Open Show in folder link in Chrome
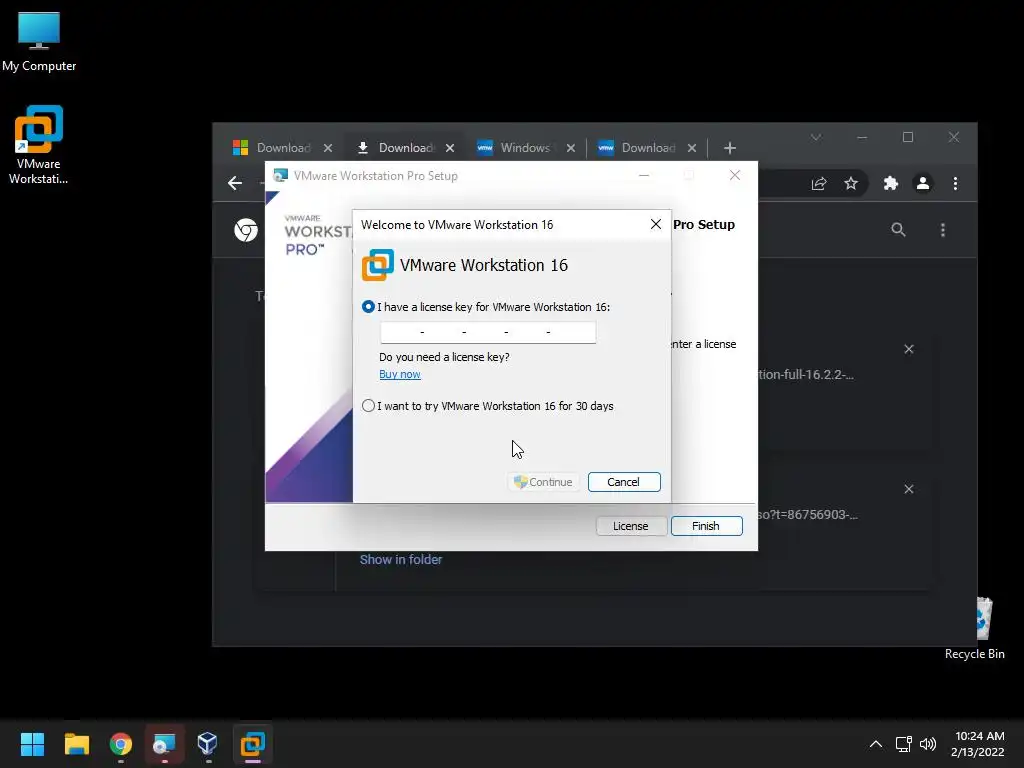The image size is (1024, 768). (x=401, y=560)
